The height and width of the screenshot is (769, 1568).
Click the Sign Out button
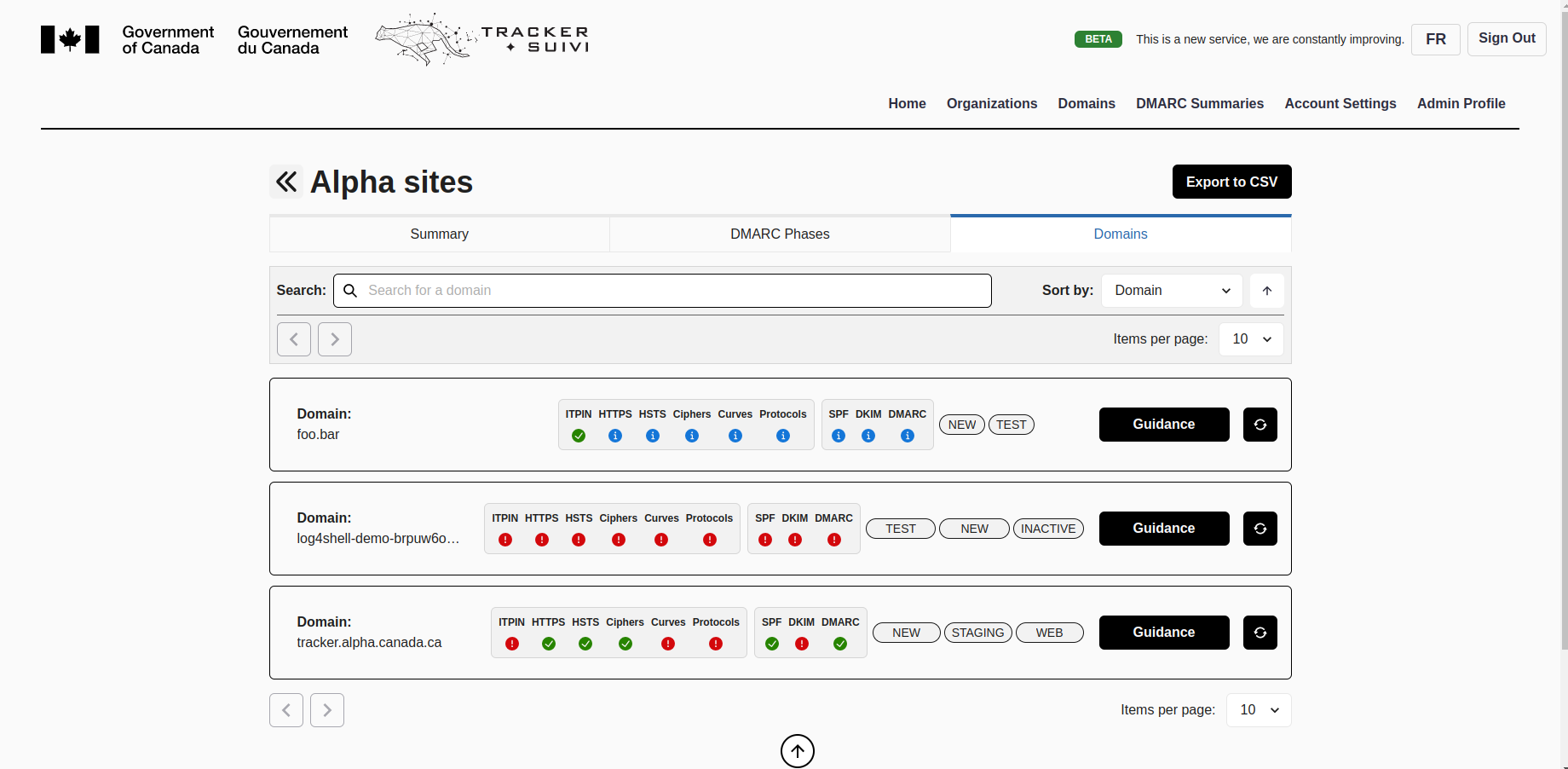click(1507, 39)
